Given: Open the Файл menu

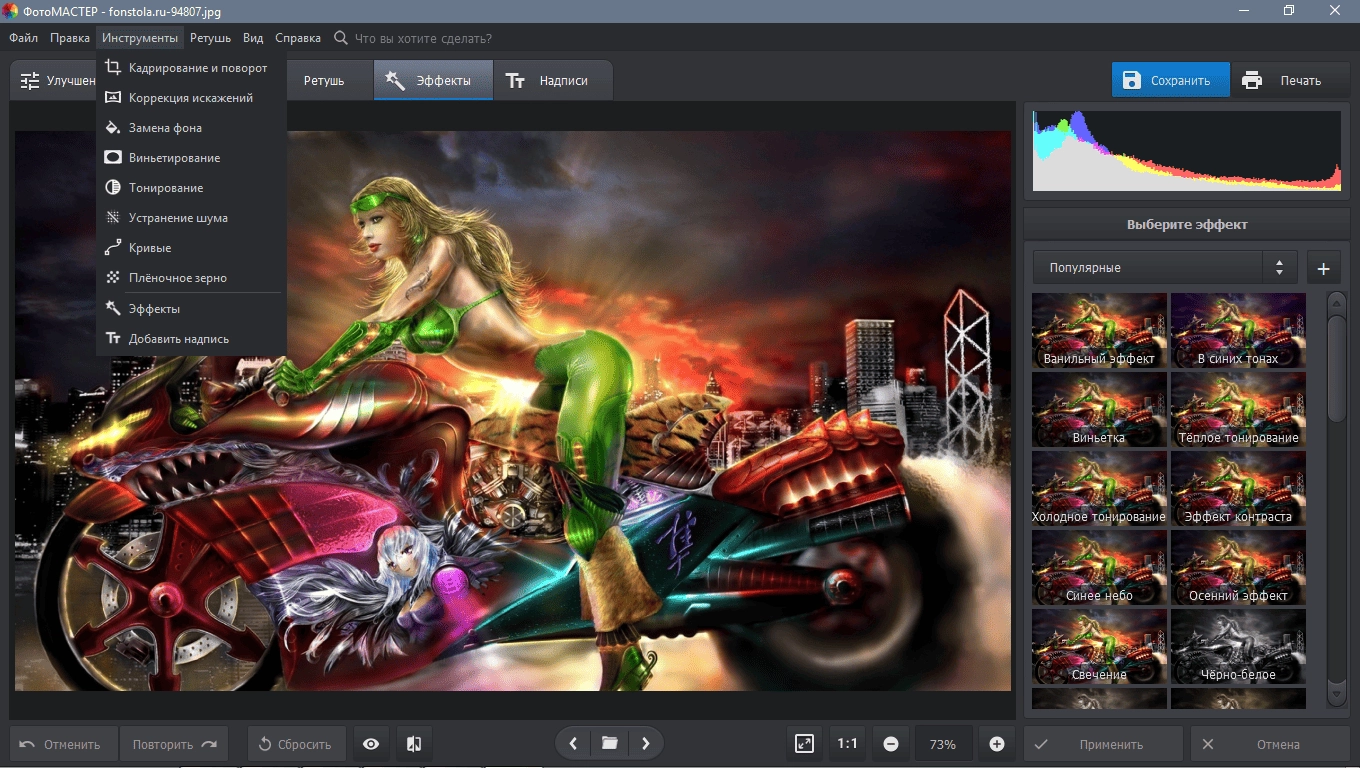Looking at the screenshot, I should [24, 38].
